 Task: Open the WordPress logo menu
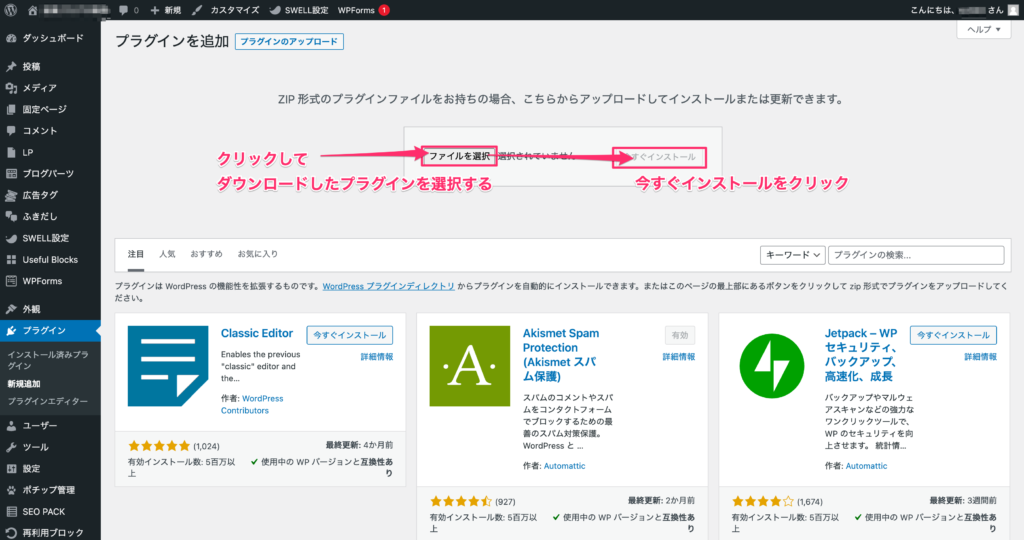coord(10,10)
